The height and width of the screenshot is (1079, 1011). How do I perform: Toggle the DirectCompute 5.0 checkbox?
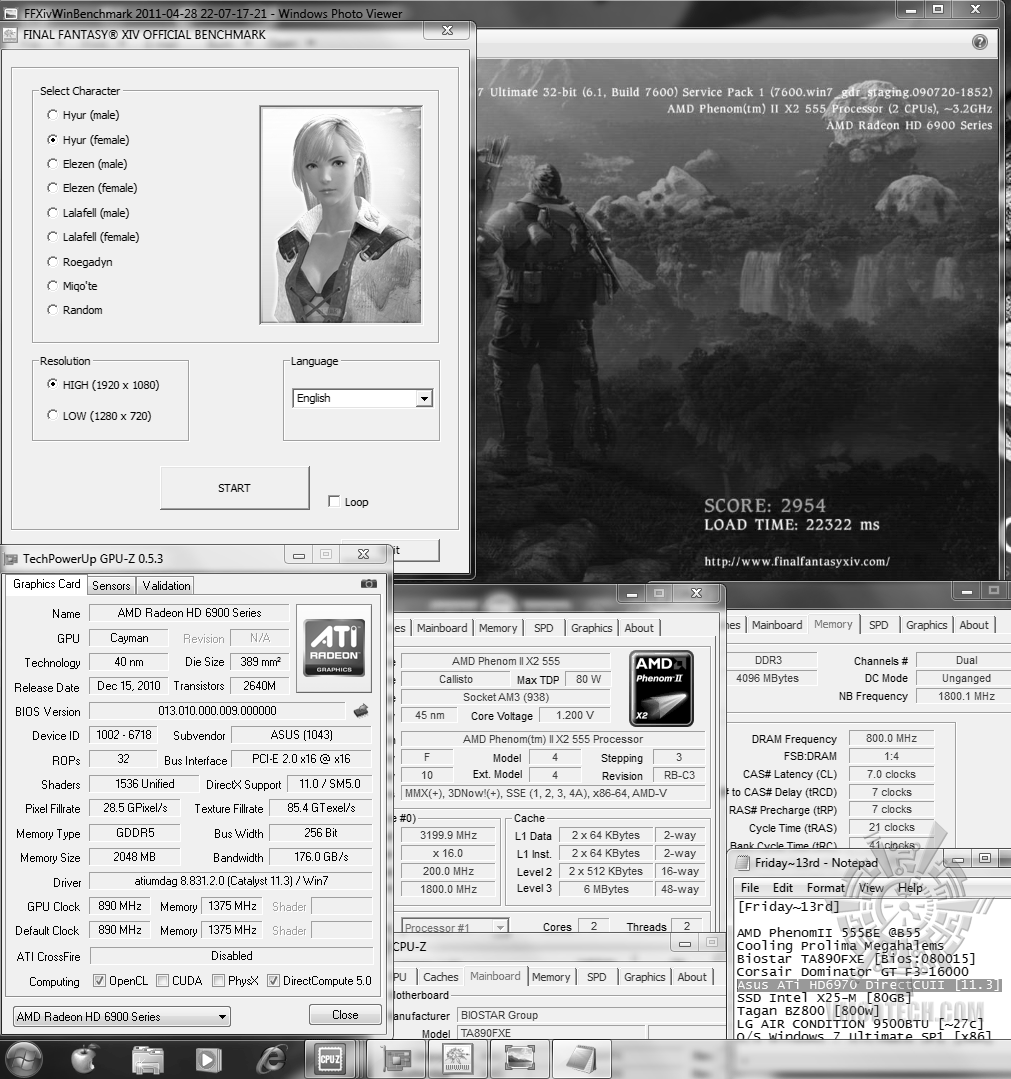273,981
